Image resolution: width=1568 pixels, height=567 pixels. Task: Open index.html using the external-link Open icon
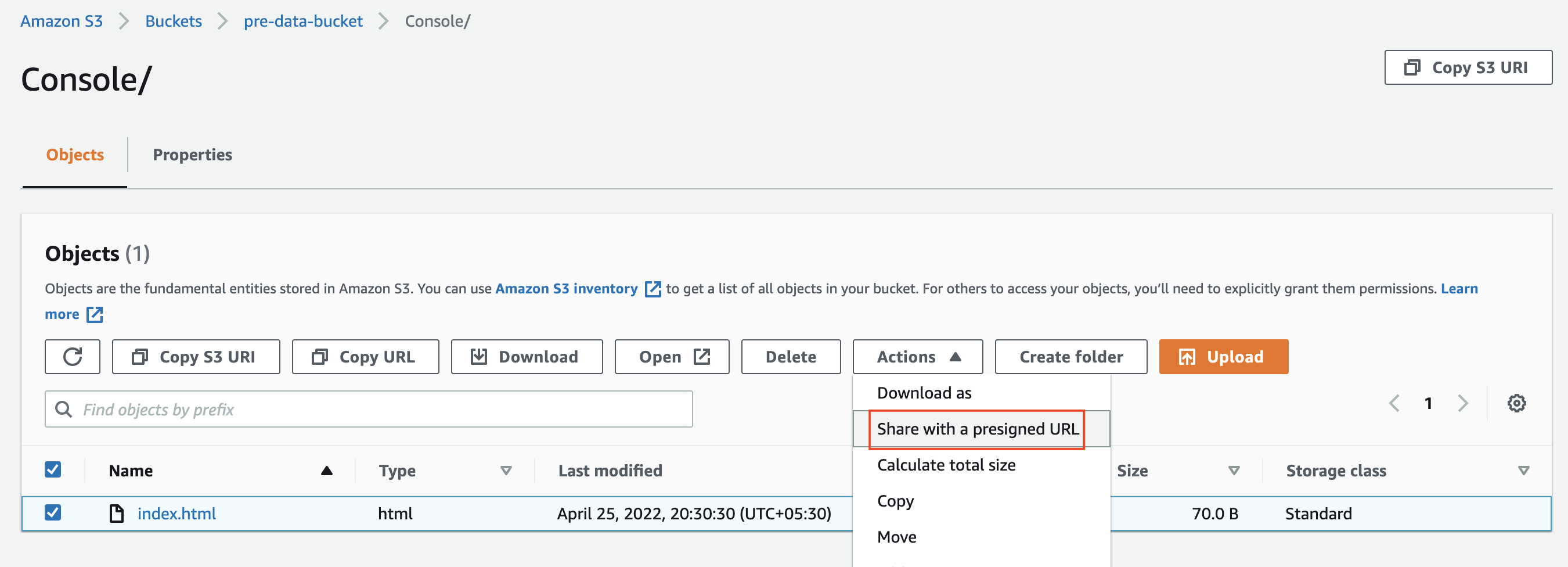coord(701,356)
